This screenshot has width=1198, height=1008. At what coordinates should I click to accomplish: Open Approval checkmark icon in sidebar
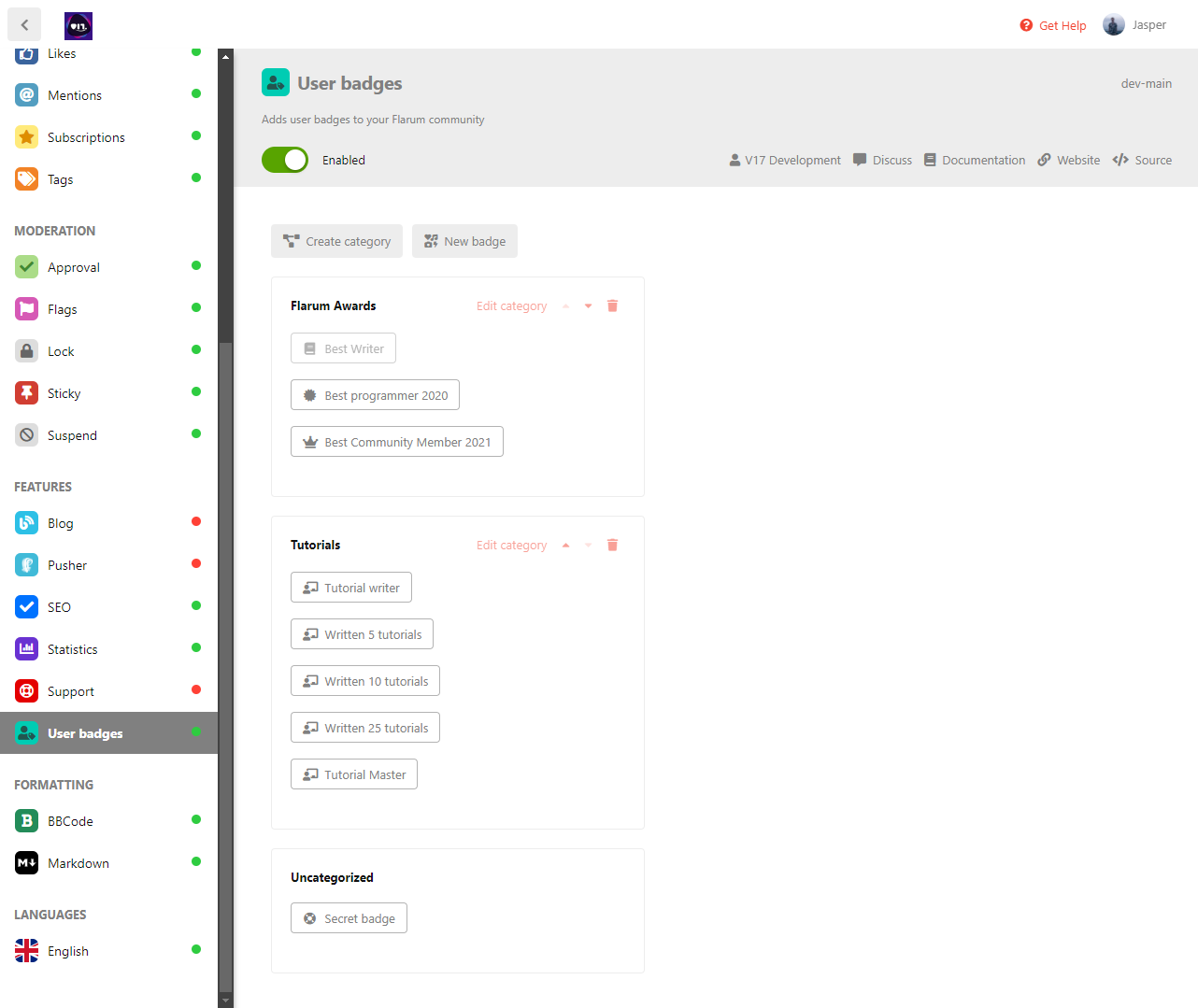tap(27, 267)
